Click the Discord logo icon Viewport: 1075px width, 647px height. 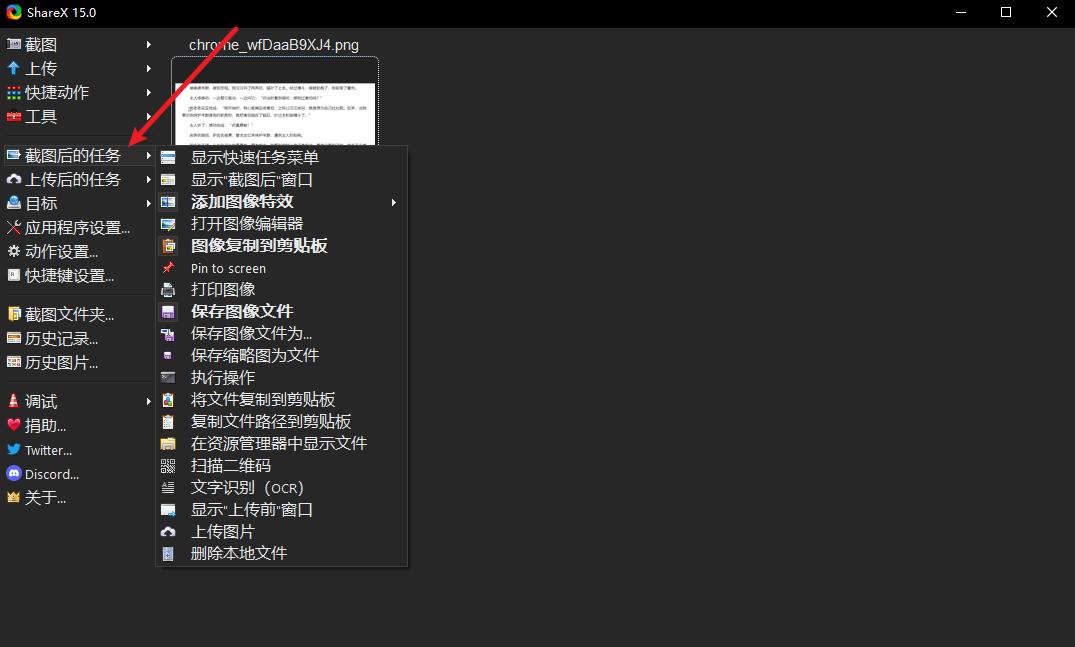(x=14, y=474)
